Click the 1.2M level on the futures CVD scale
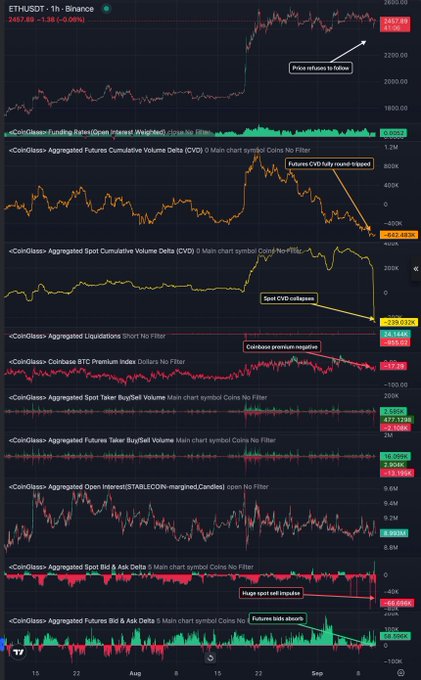This screenshot has height=680, width=421. (x=391, y=147)
